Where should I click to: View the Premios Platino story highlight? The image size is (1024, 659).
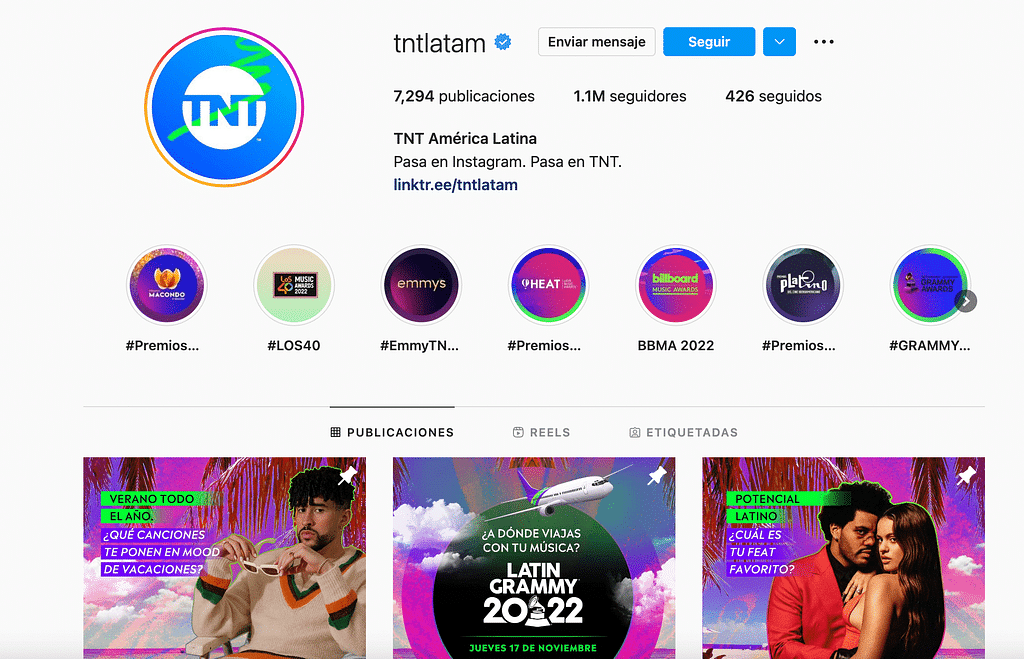[x=803, y=285]
